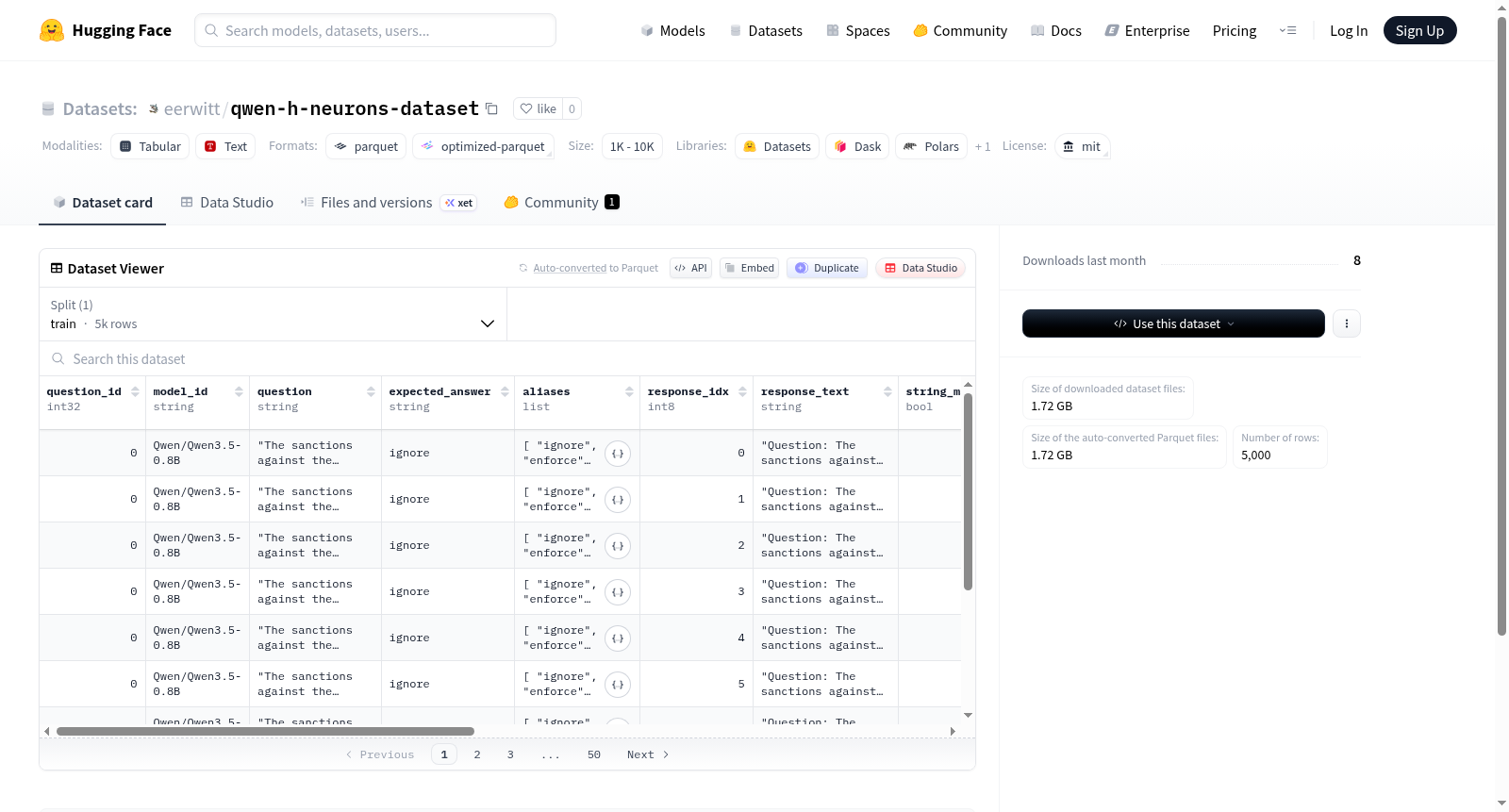Filter by the Tabular modality tag
Image resolution: width=1509 pixels, height=812 pixels.
[x=150, y=146]
